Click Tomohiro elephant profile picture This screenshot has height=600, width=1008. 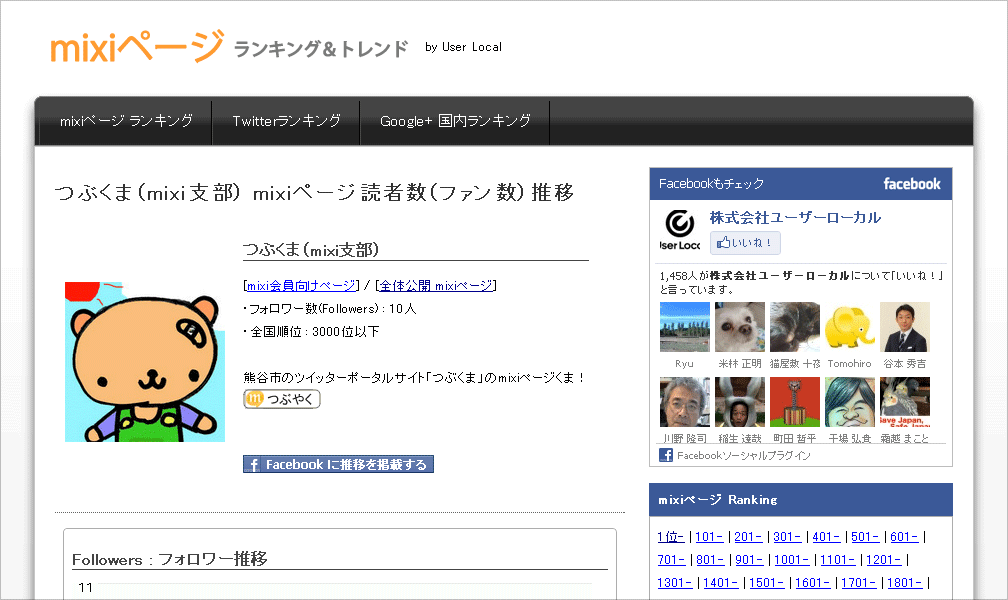[x=850, y=327]
